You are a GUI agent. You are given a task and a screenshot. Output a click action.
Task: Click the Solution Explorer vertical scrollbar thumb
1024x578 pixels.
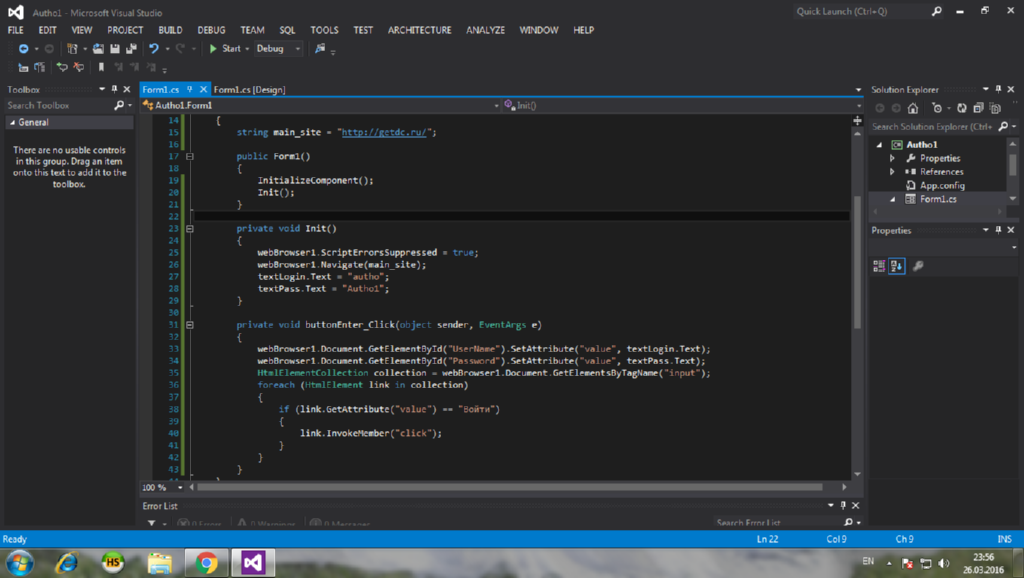tap(1013, 163)
